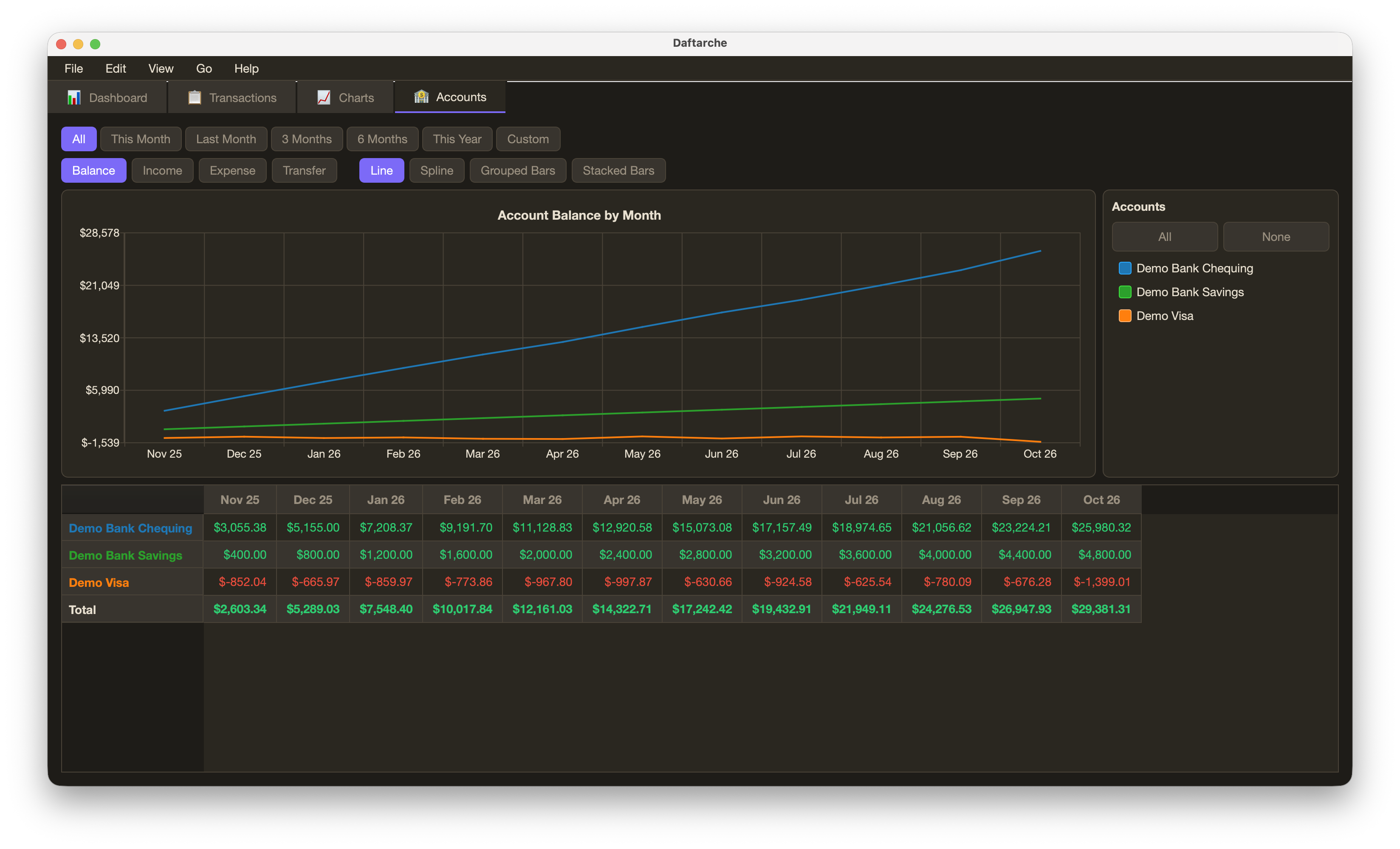Show the Balance metric
Screen dimensions: 1400x849
pyautogui.click(x=94, y=170)
